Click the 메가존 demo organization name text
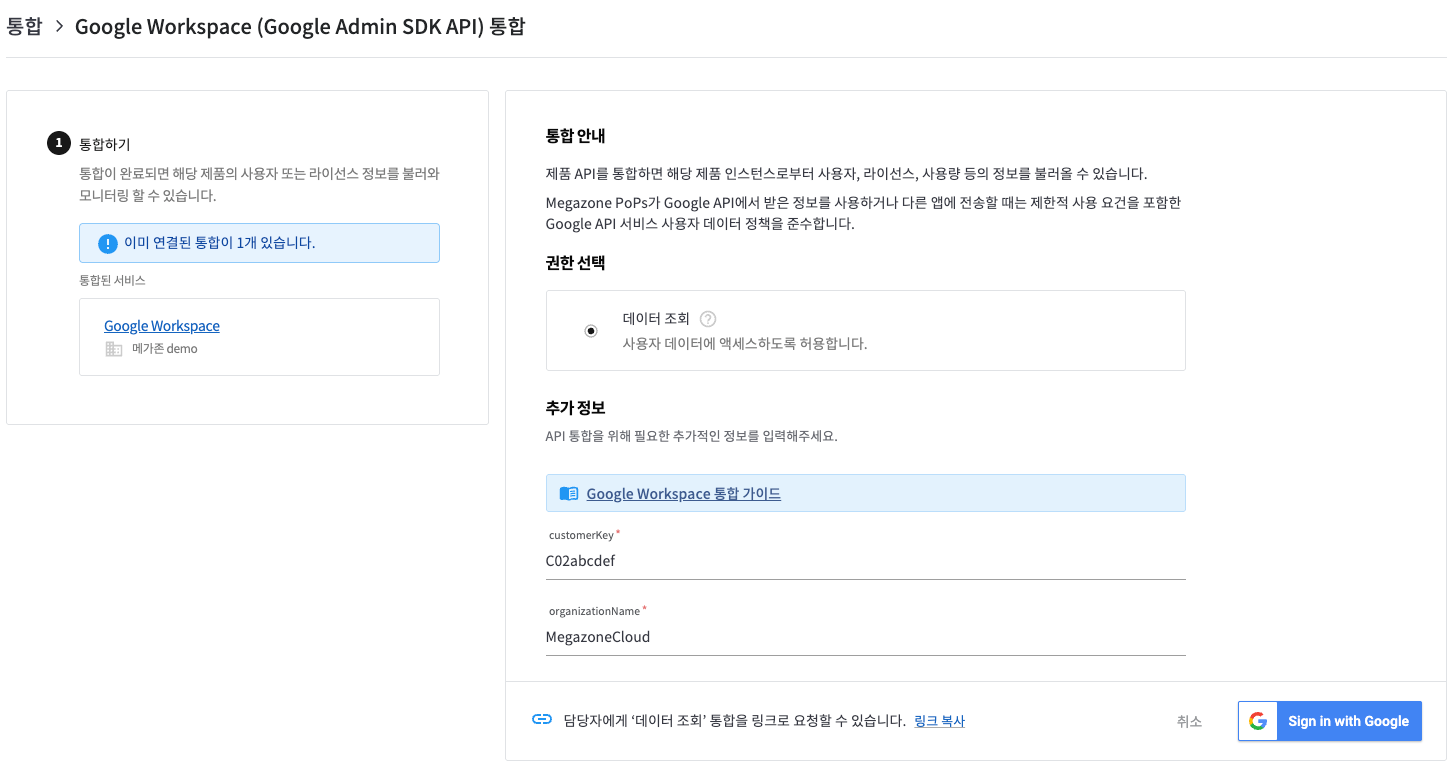Image resolution: width=1452 pixels, height=769 pixels. click(x=165, y=349)
